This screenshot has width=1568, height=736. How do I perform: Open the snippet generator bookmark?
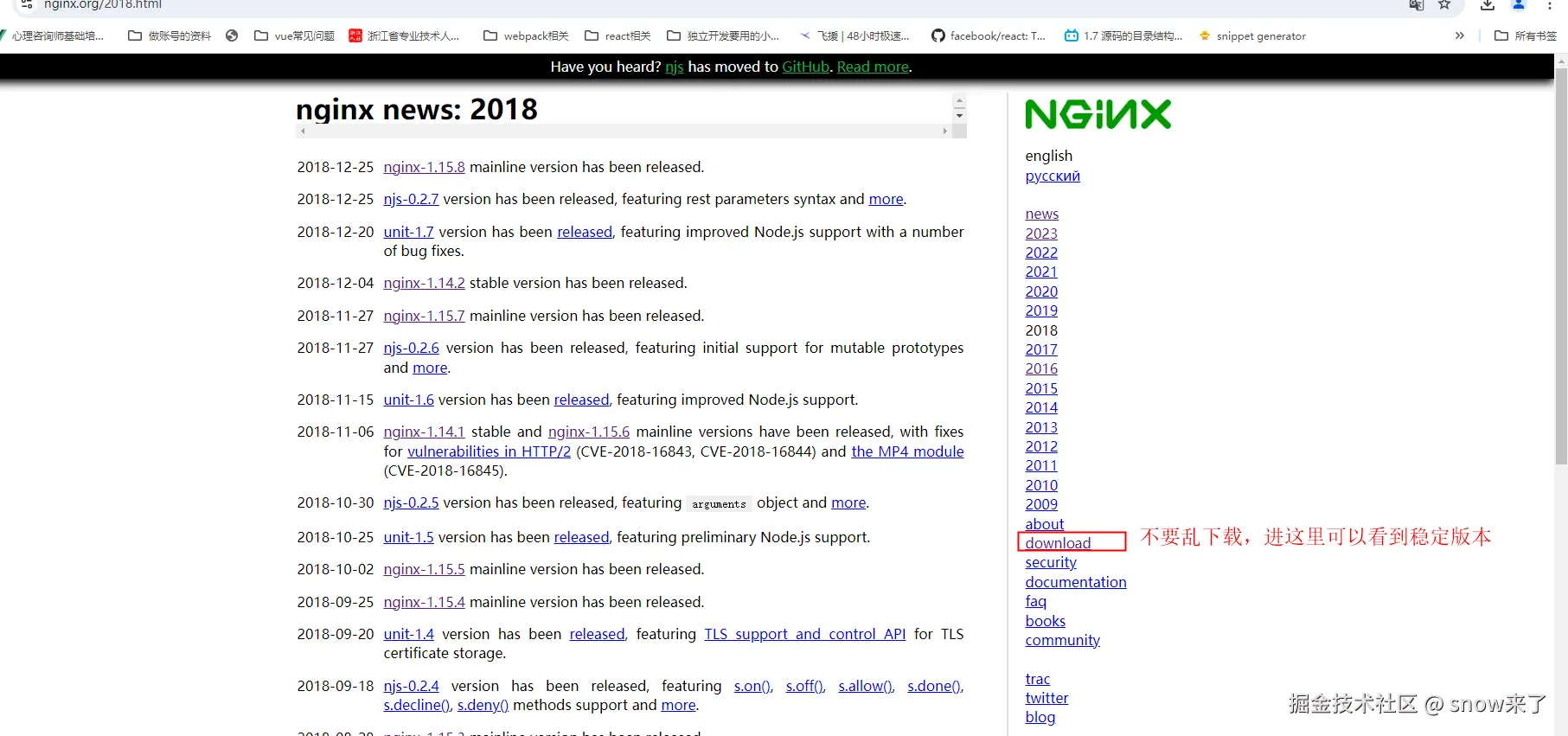[1252, 35]
